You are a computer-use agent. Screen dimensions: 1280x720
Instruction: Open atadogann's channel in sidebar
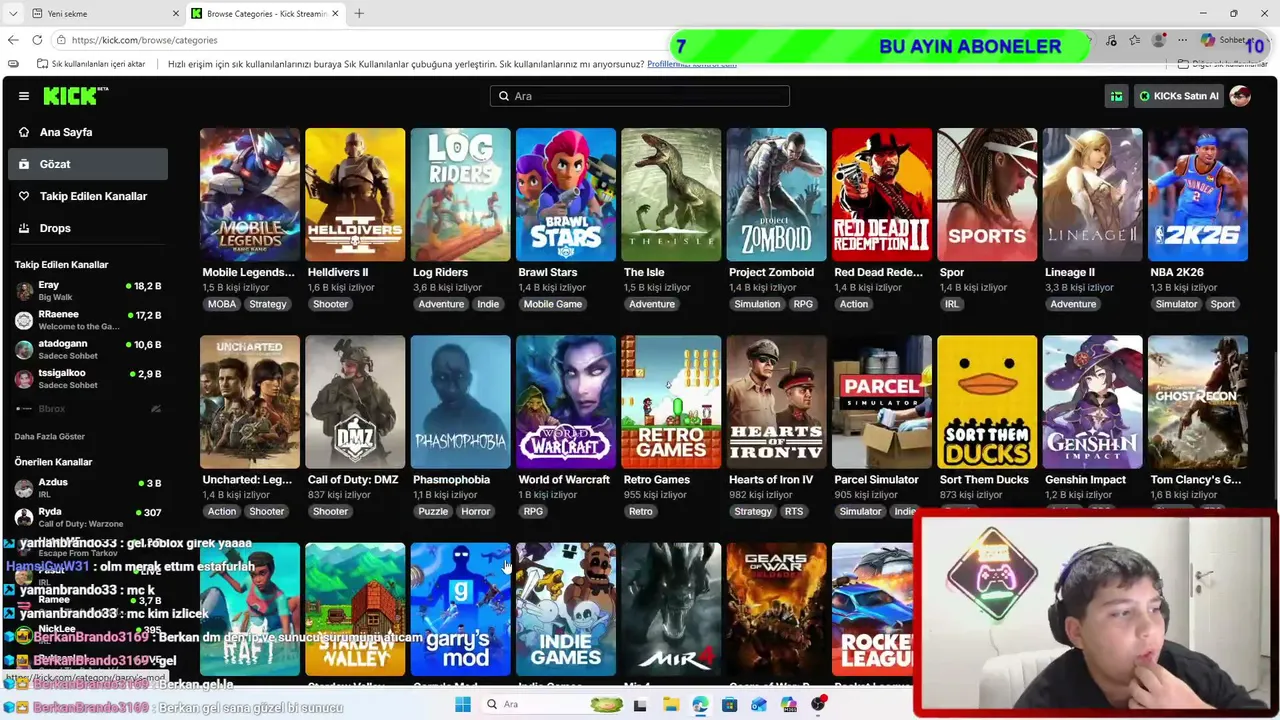point(88,349)
